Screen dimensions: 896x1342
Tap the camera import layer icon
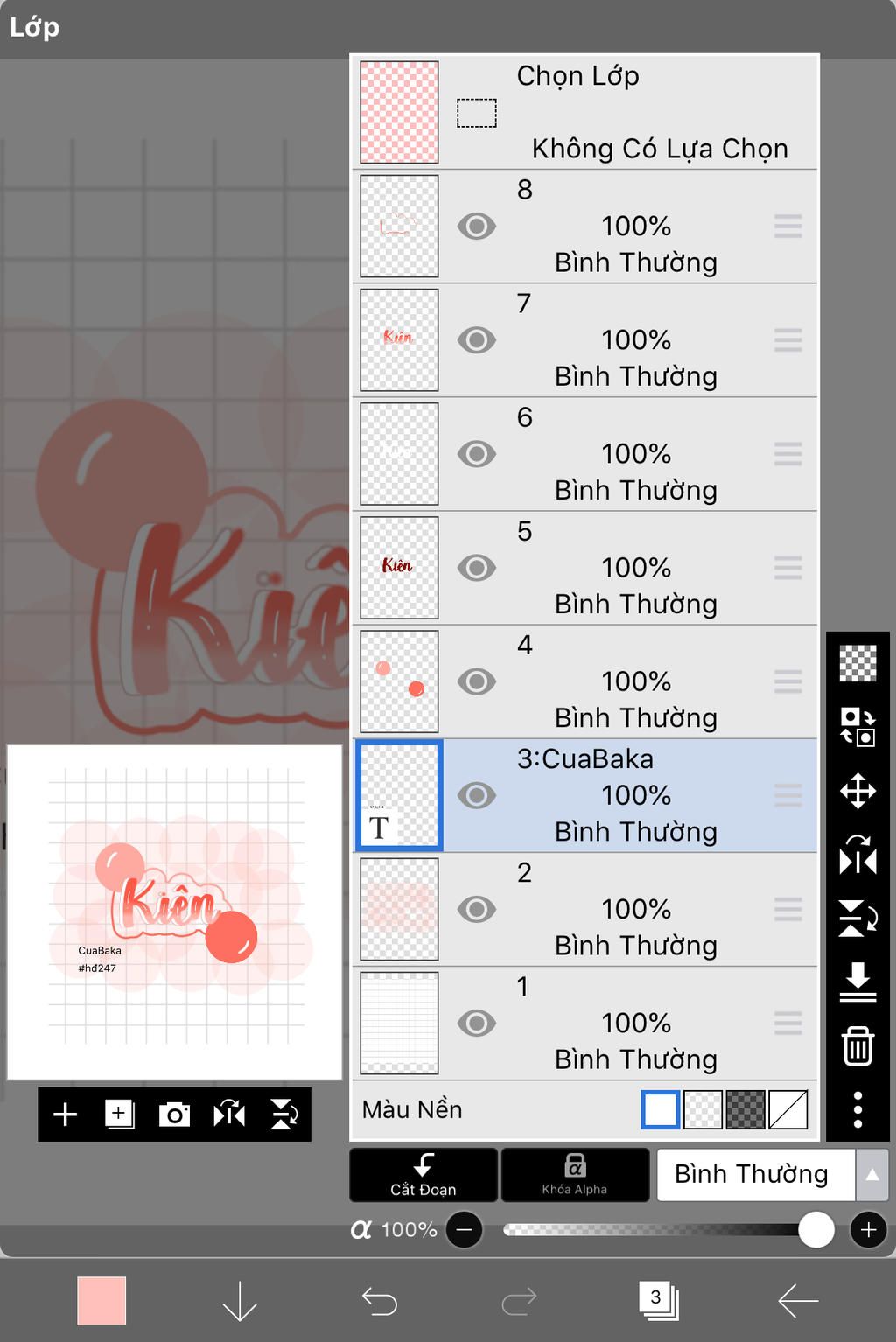coord(174,1114)
